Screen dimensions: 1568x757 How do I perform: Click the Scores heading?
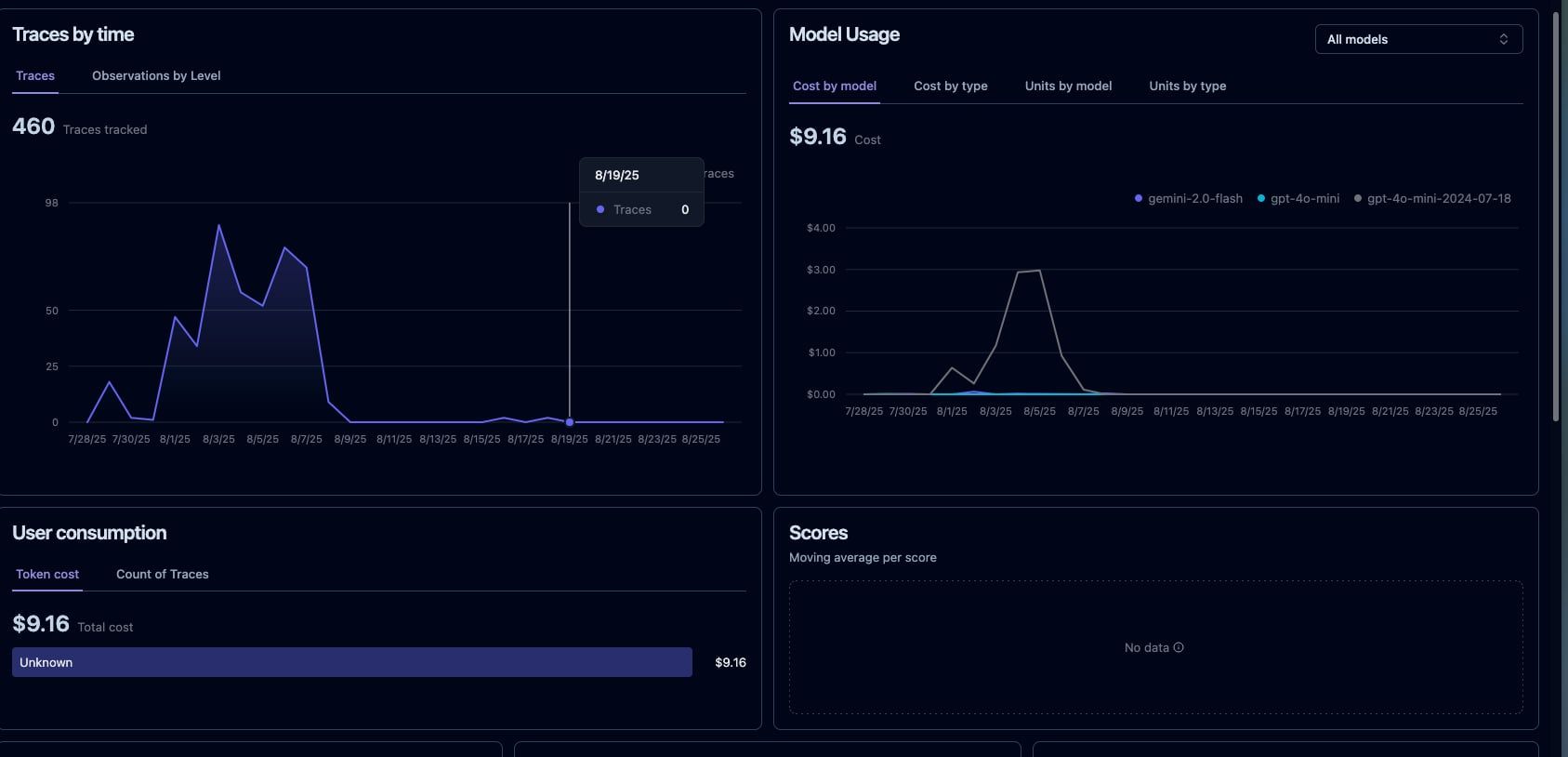818,533
